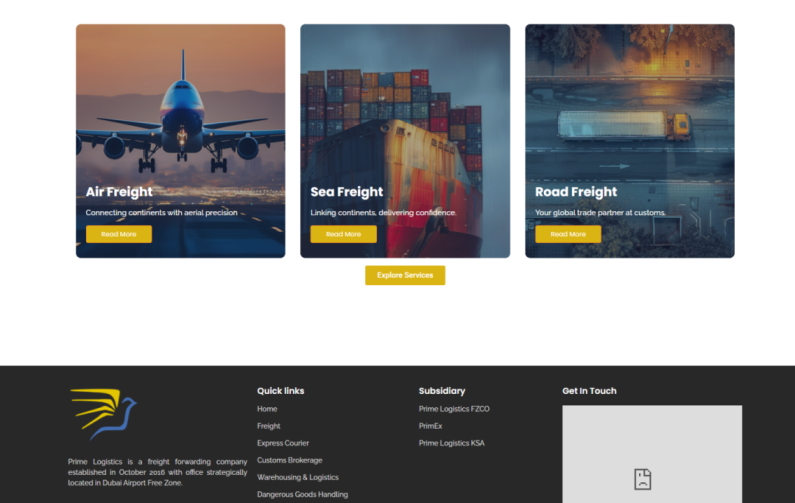The width and height of the screenshot is (795, 503).
Task: Click the Sea Freight card heading
Action: tap(347, 192)
